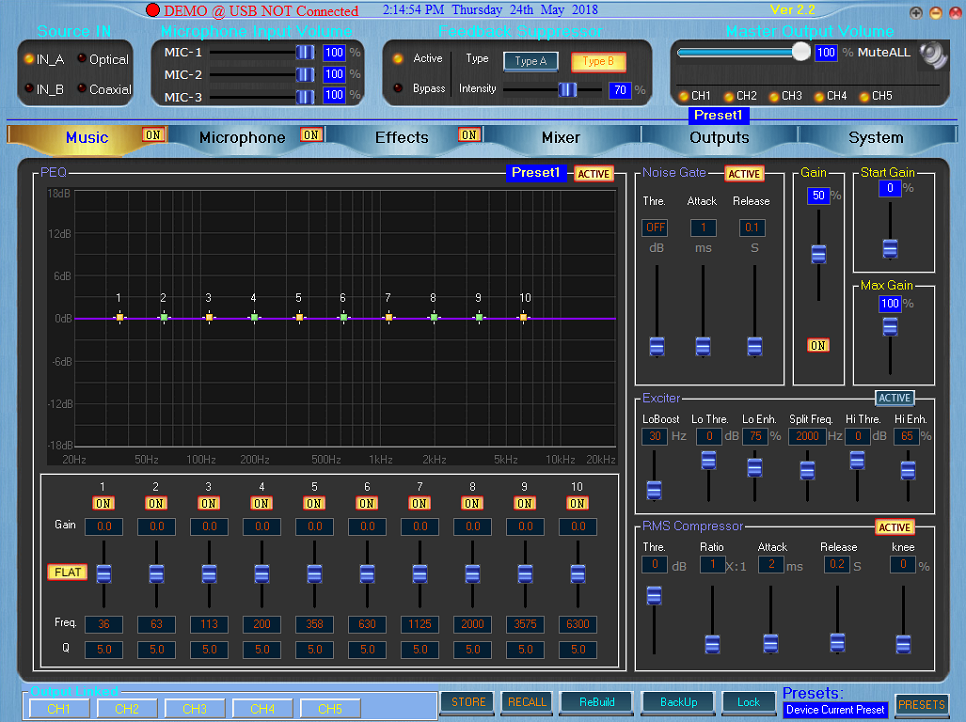Viewport: 966px width, 722px height.
Task: Choose feedback suppressor Type A
Action: pos(531,61)
